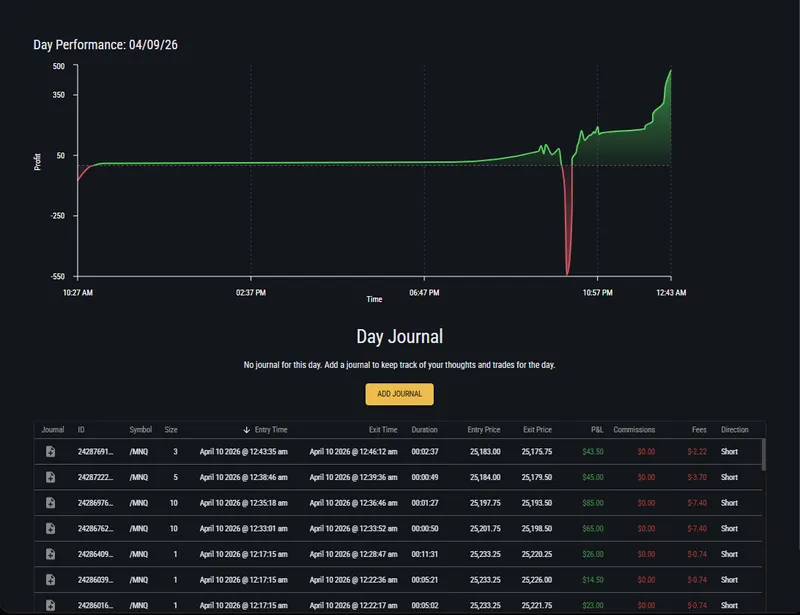Select trade ID 24286762

pos(95,528)
